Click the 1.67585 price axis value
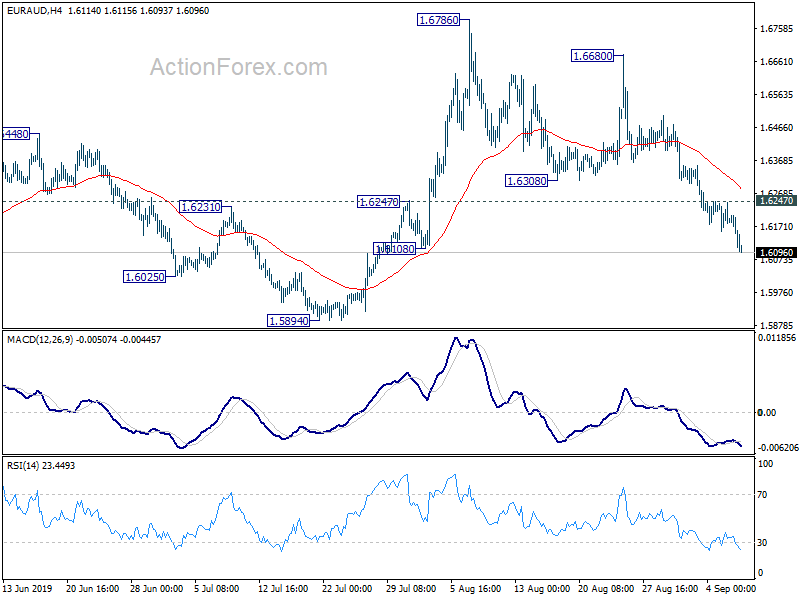Viewport: 800px width, 600px height. click(x=777, y=29)
